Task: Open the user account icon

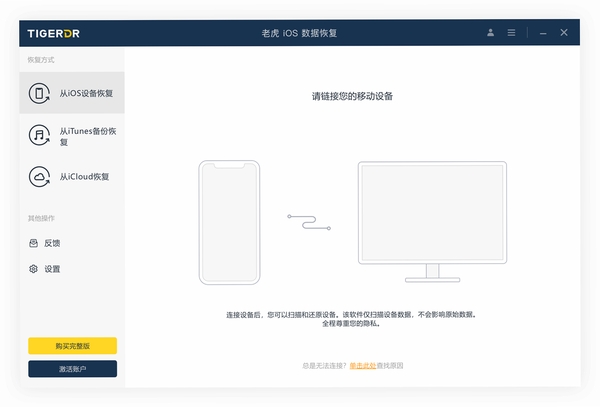Action: pos(490,33)
